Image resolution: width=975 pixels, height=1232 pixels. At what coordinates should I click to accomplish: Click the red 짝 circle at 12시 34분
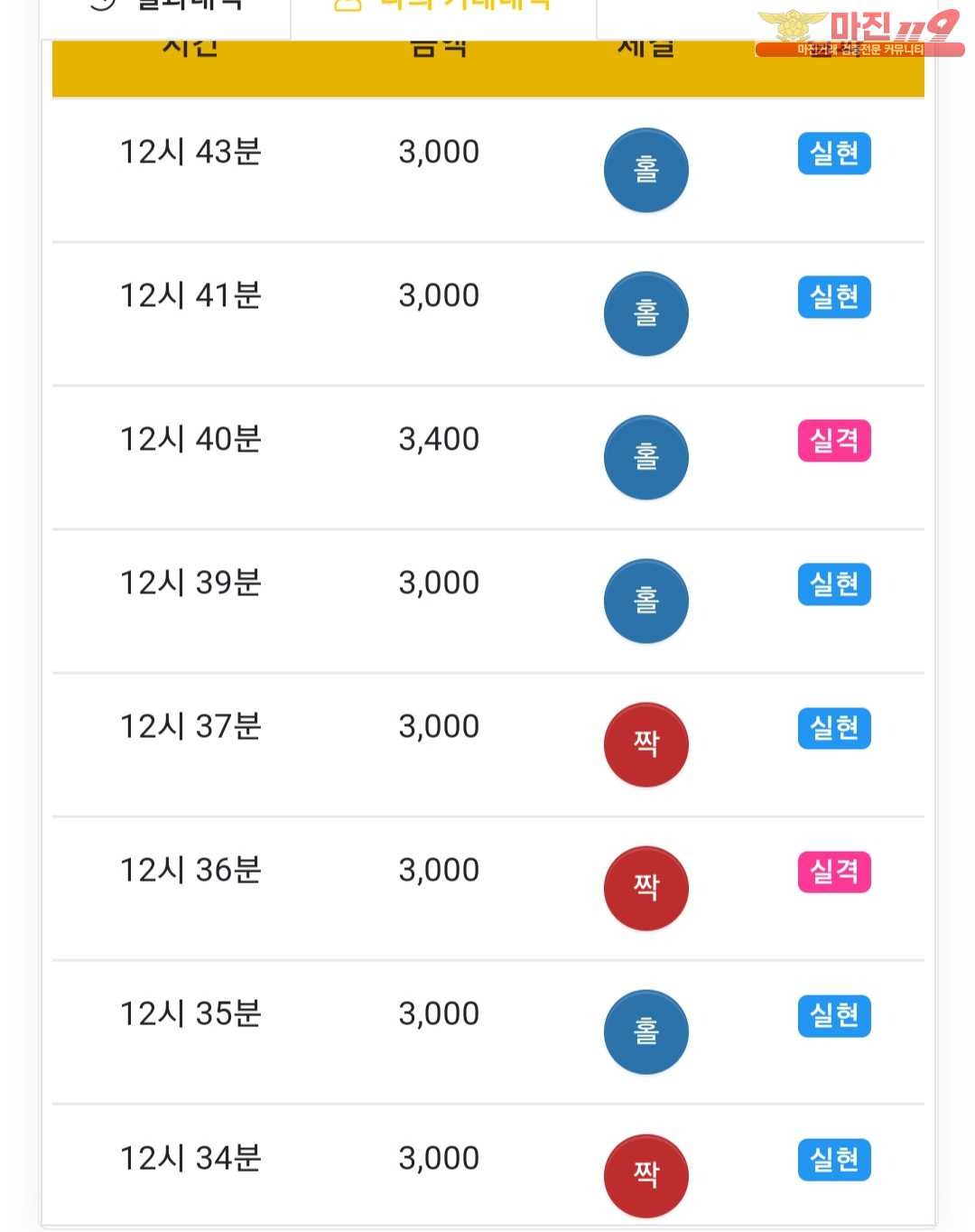coord(645,1176)
